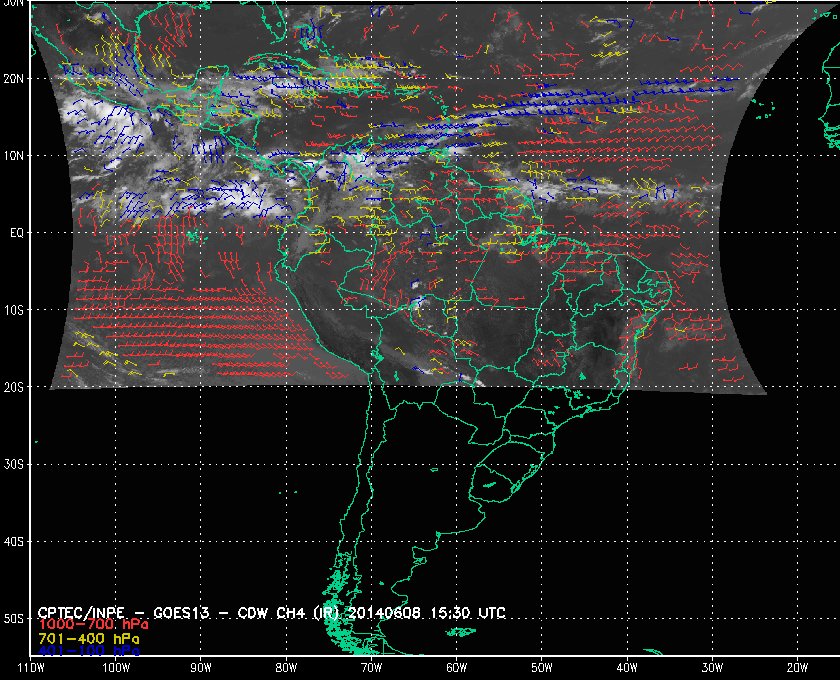Select the red 1000-700 hPa legend entry
840x680 pixels.
[x=93, y=625]
